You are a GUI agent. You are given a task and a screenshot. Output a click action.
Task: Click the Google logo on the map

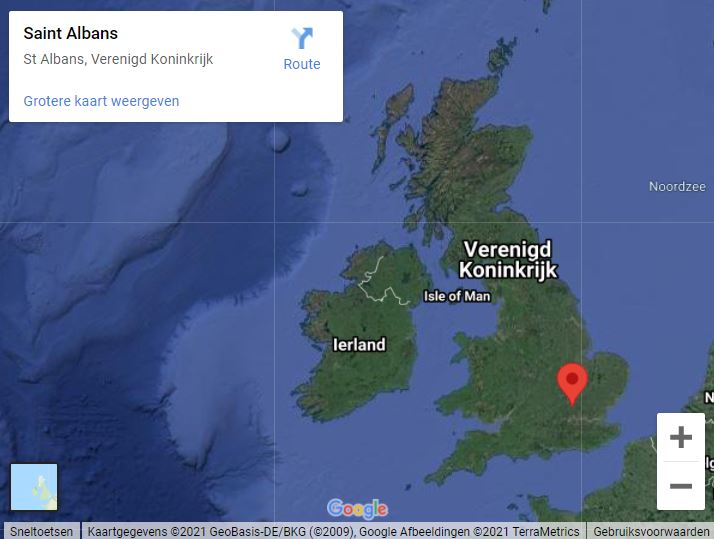coord(357,509)
